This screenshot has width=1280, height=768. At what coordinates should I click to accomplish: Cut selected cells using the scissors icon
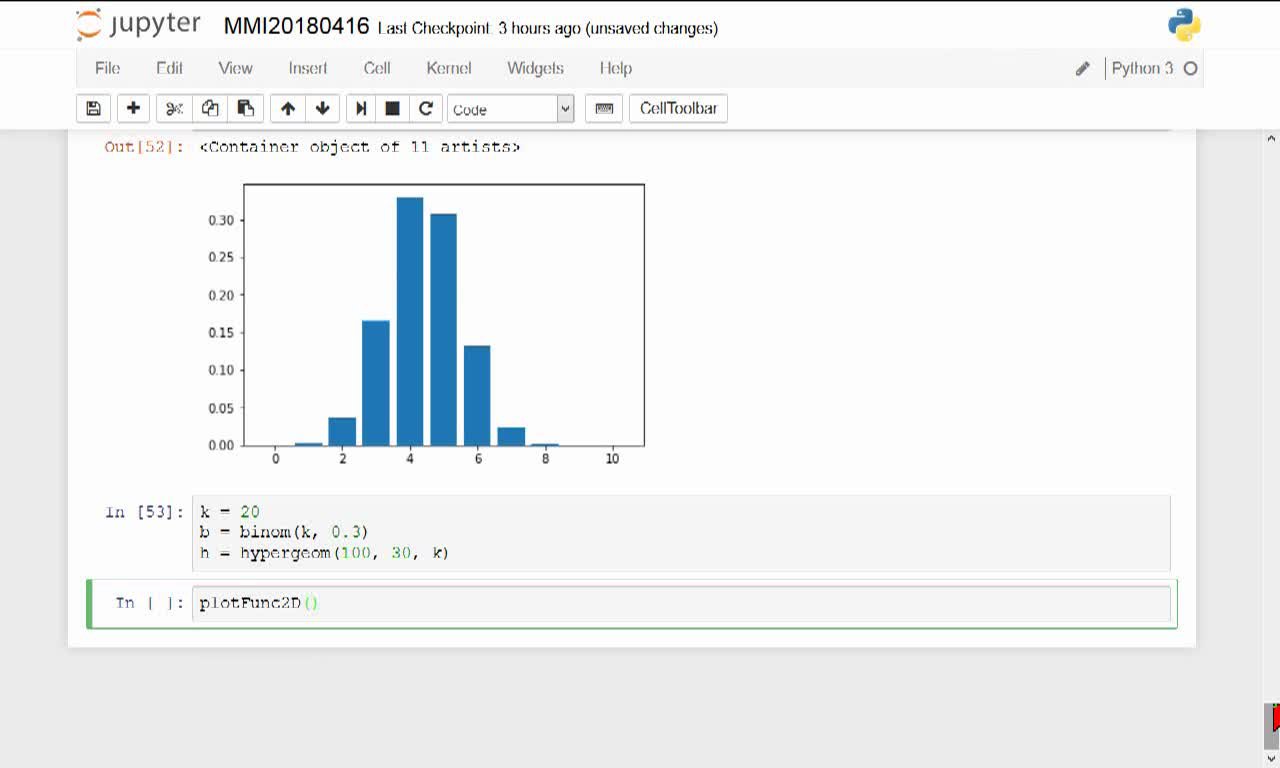pyautogui.click(x=174, y=109)
